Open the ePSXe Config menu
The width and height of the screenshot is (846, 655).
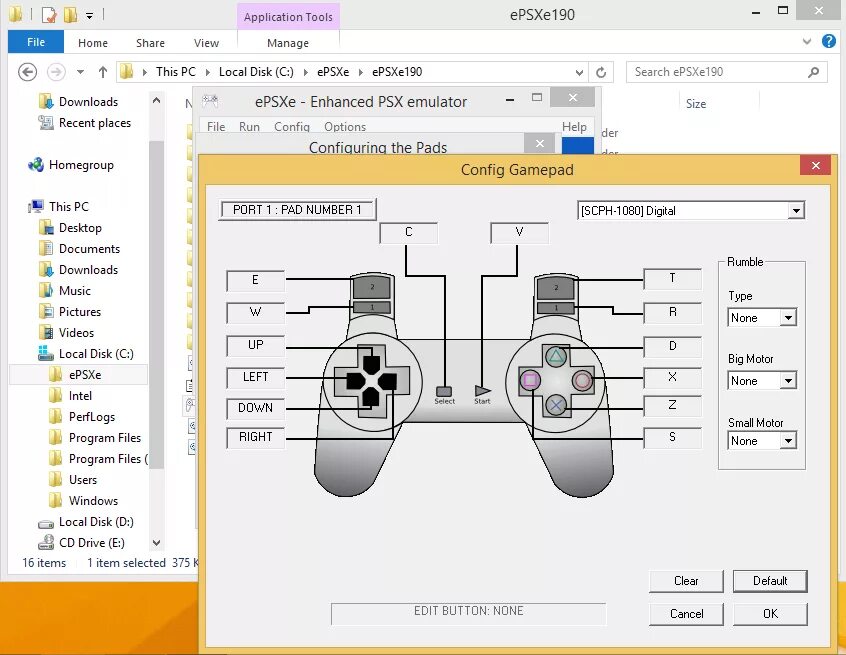pyautogui.click(x=291, y=127)
